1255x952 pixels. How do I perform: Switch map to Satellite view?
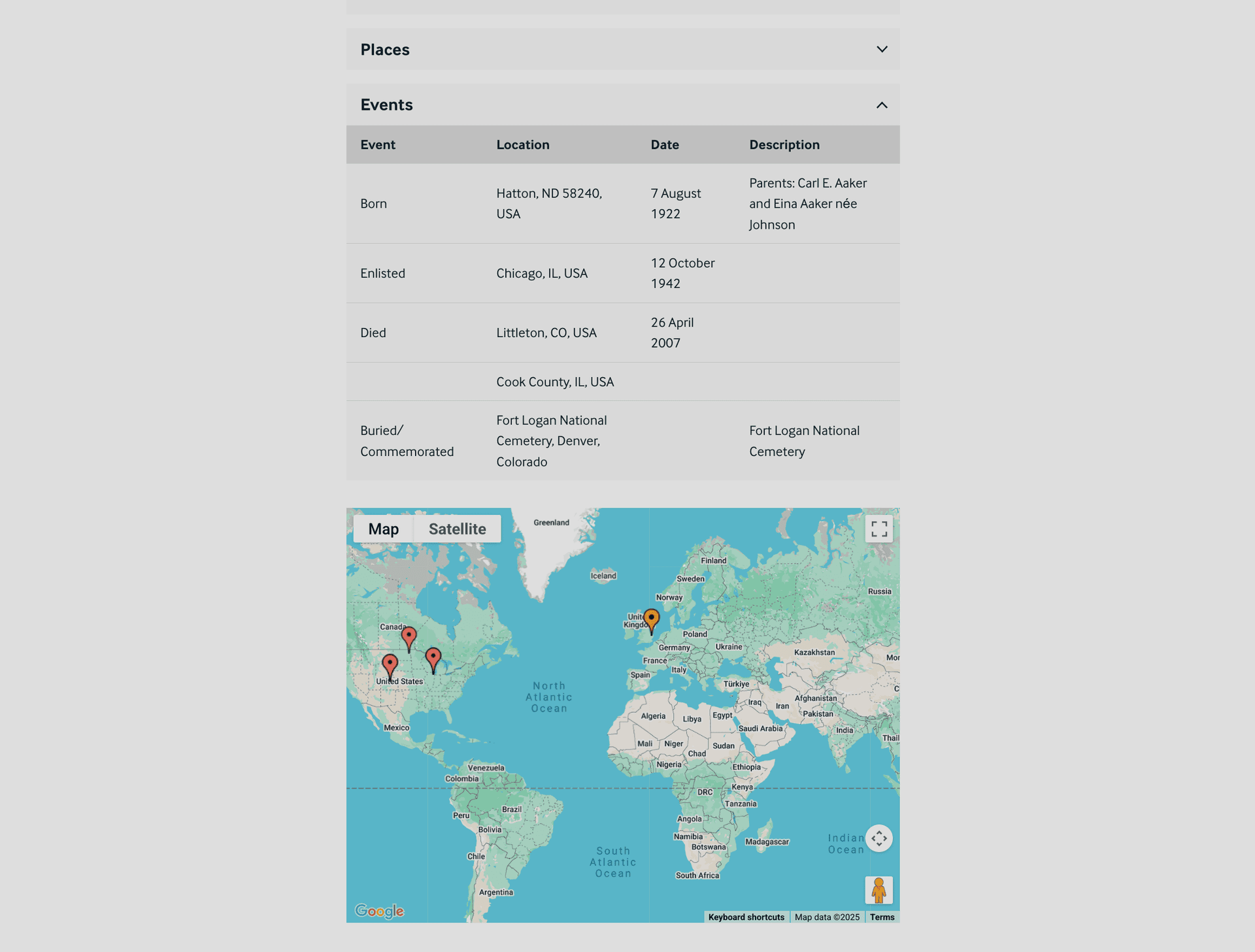pyautogui.click(x=457, y=529)
